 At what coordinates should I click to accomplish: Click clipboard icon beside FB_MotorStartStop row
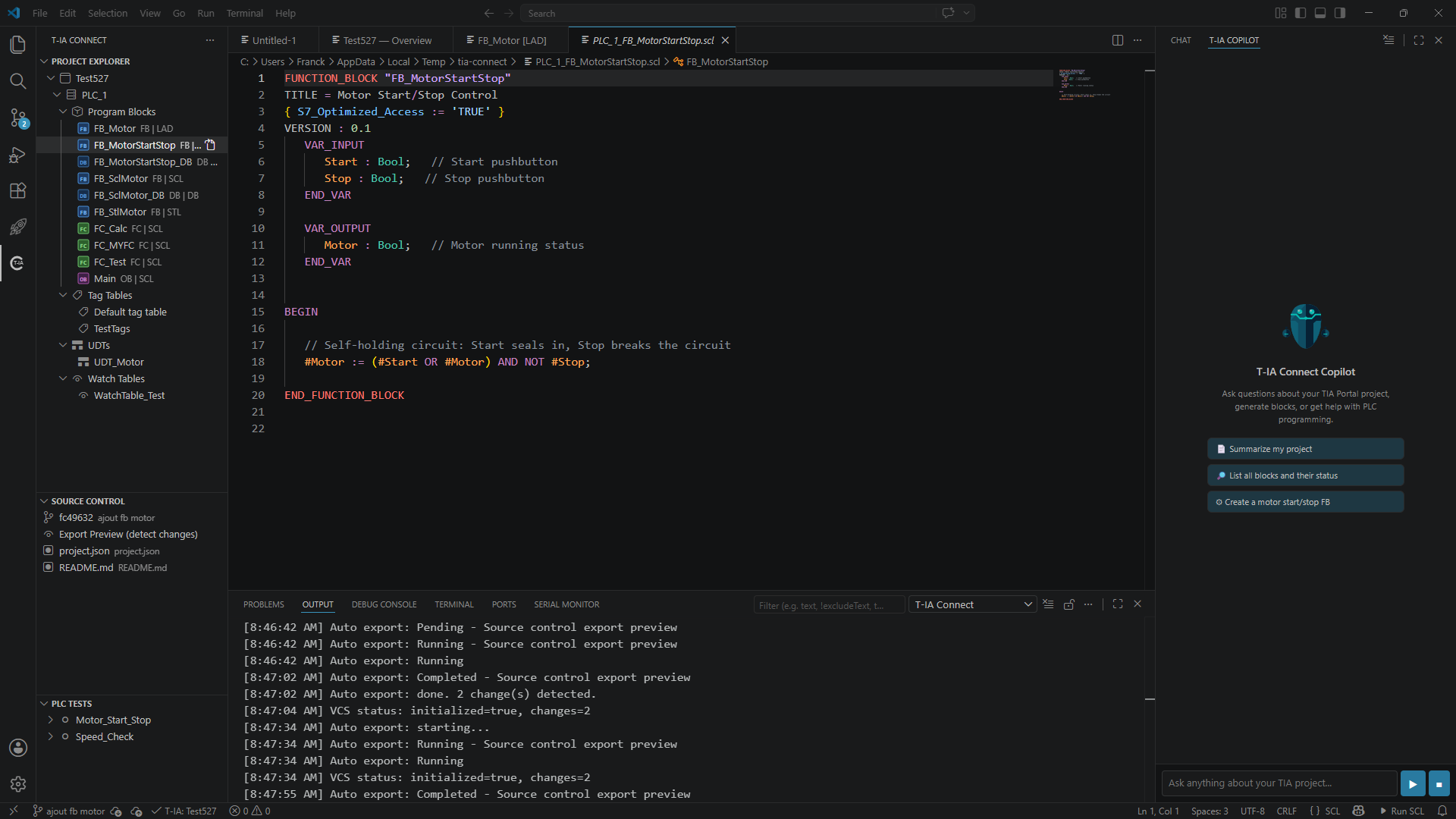(x=211, y=145)
